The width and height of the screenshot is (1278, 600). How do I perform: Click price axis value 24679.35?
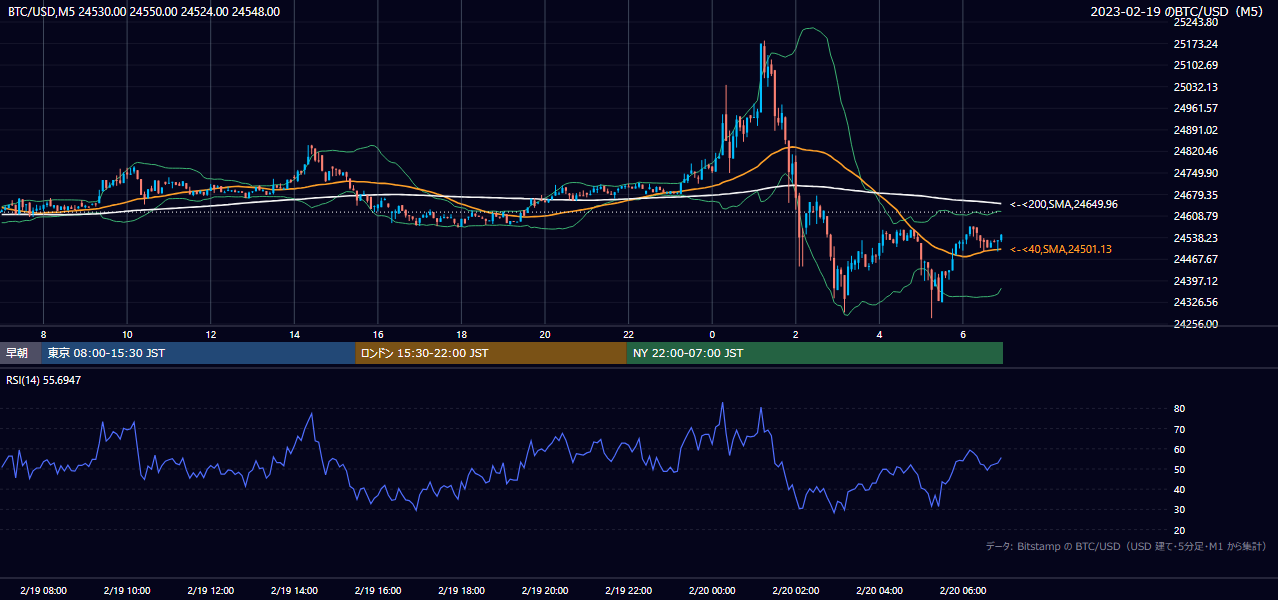pyautogui.click(x=1196, y=195)
